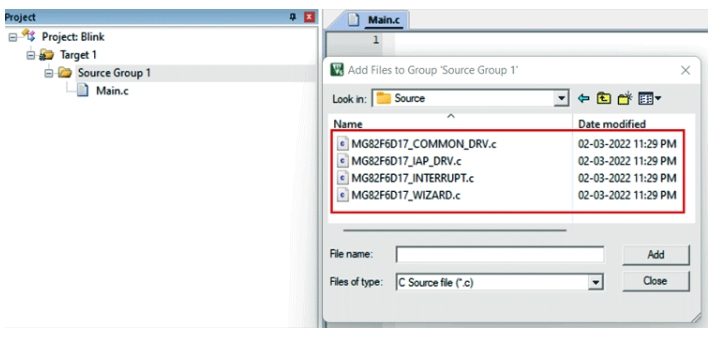Collapse the Target 1 node
The image size is (717, 364).
point(30,55)
